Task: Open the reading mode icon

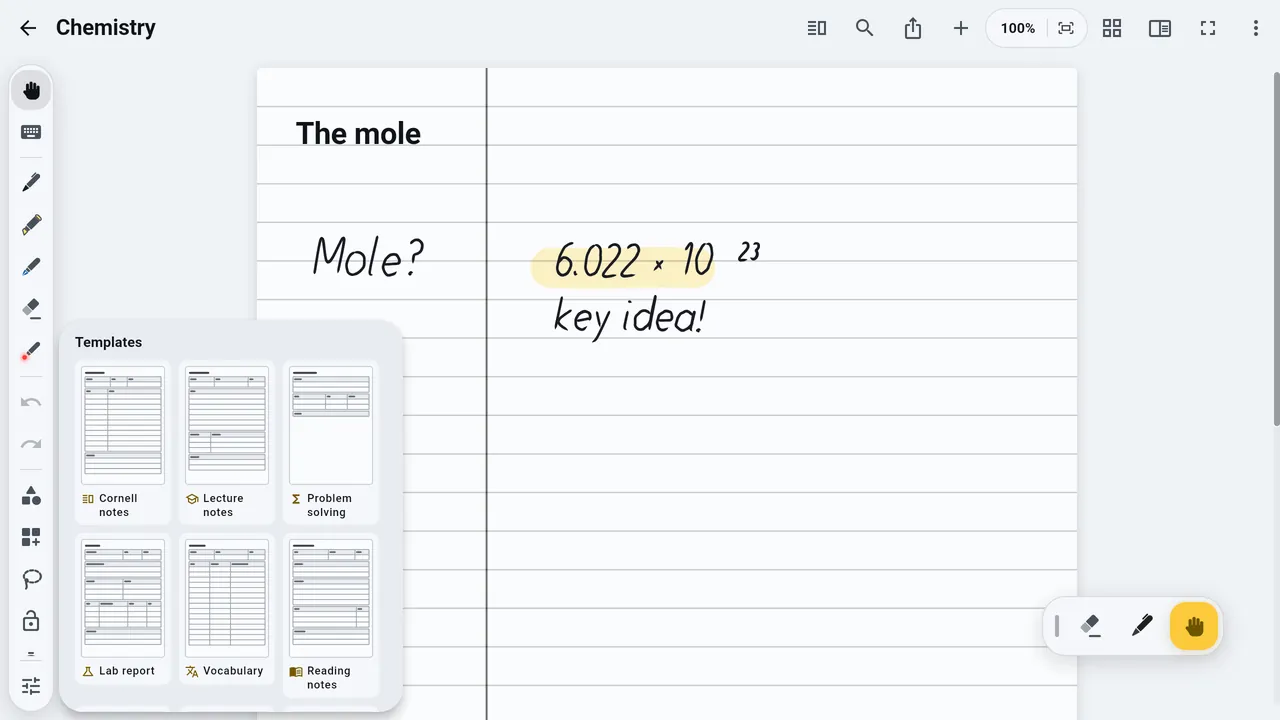Action: 817,28
